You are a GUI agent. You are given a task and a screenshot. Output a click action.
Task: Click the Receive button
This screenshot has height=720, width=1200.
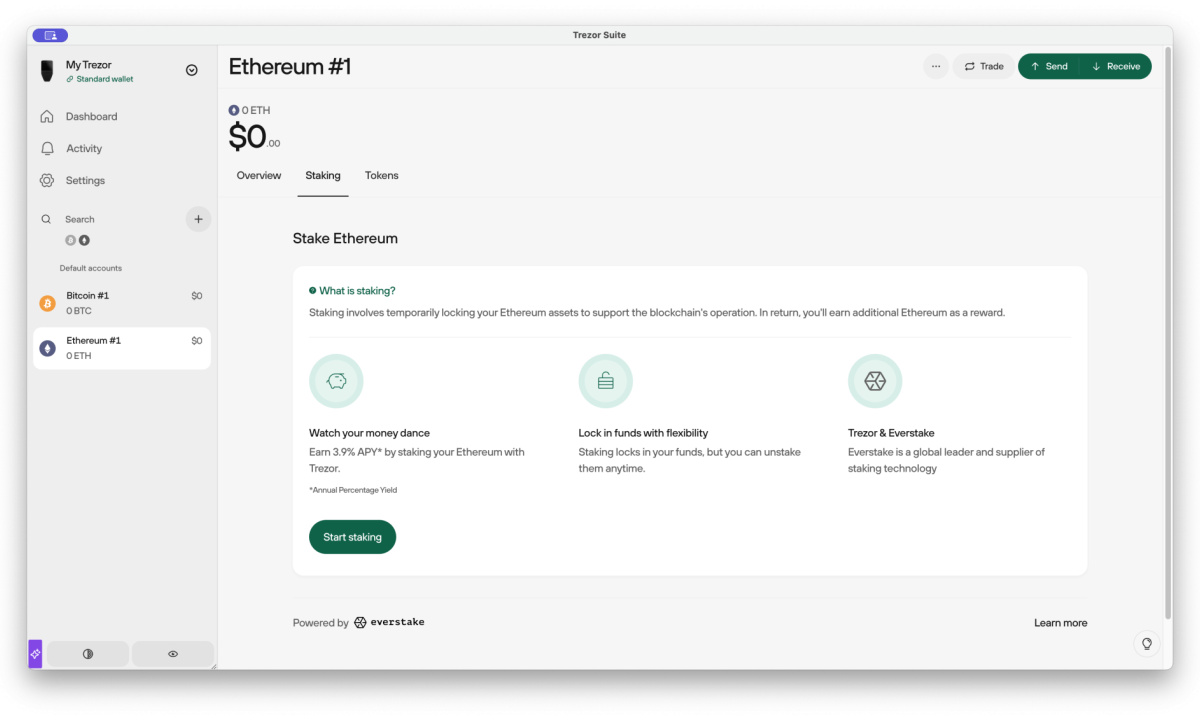pos(1116,66)
